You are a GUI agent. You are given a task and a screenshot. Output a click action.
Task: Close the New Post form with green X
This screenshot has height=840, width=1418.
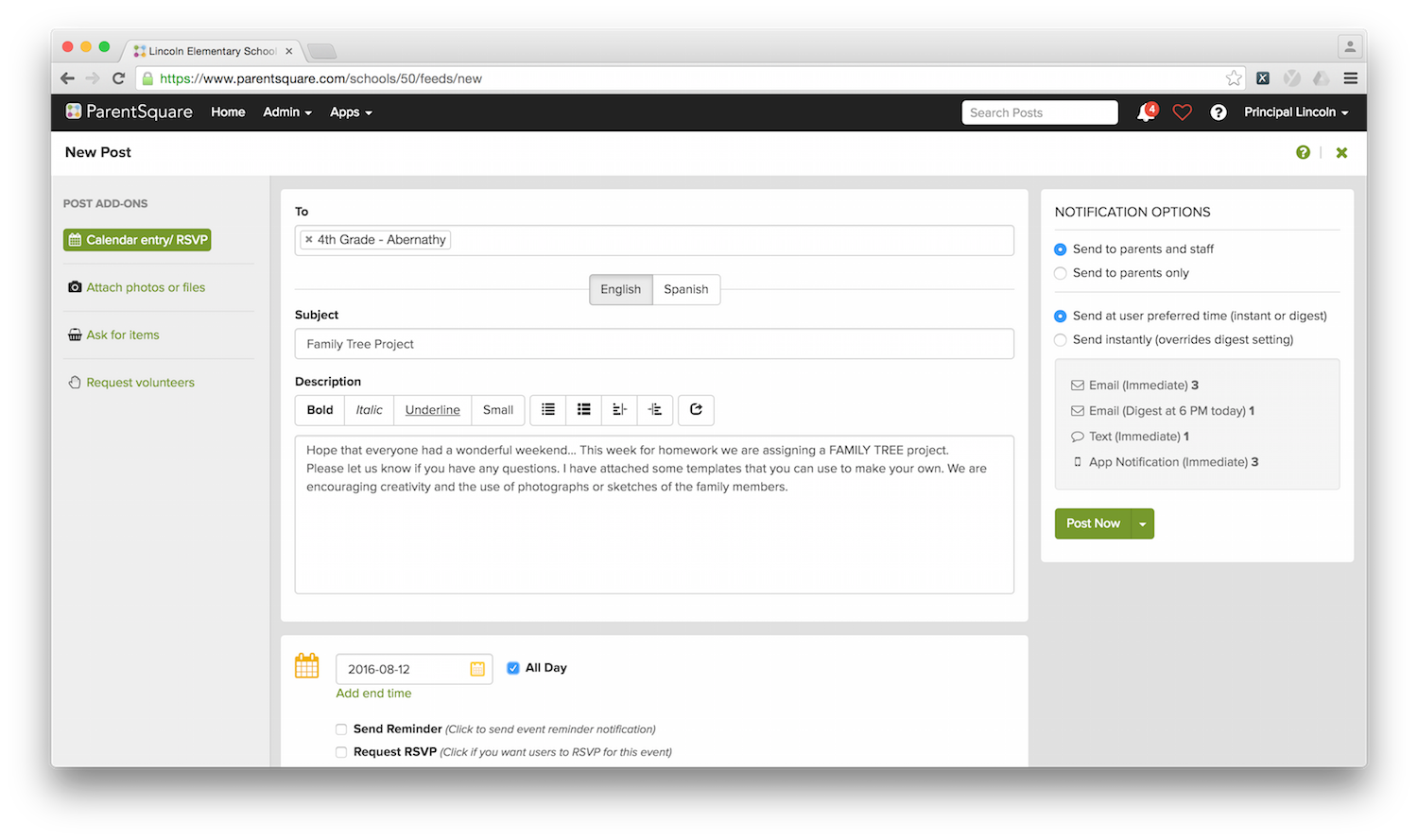[x=1341, y=152]
